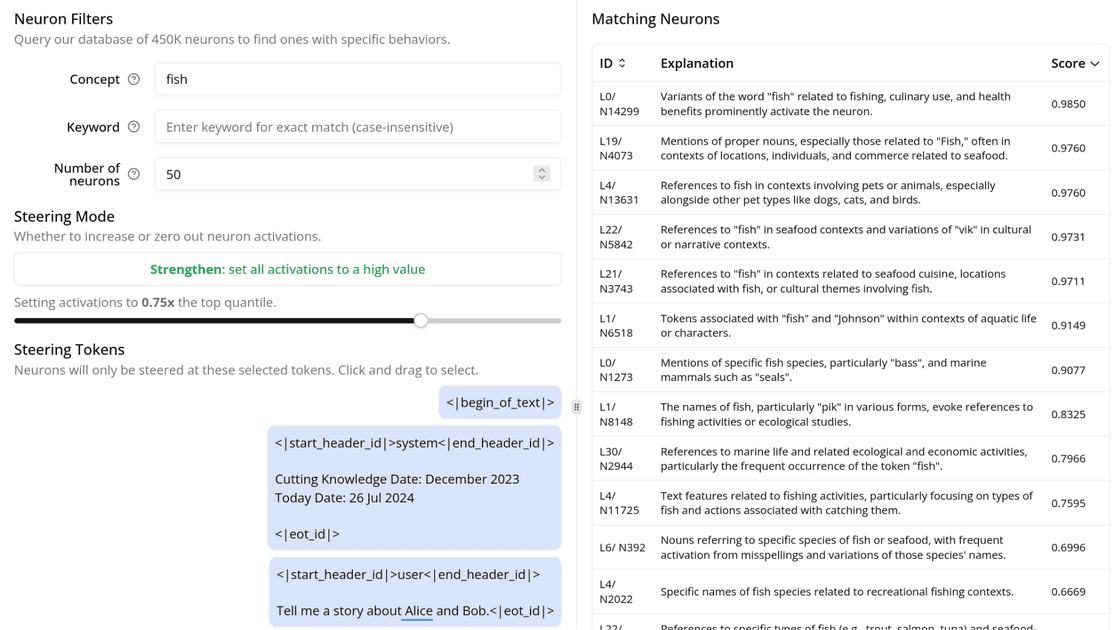The height and width of the screenshot is (630, 1114).
Task: Select neuron row L30/N2944
Action: tap(850, 458)
